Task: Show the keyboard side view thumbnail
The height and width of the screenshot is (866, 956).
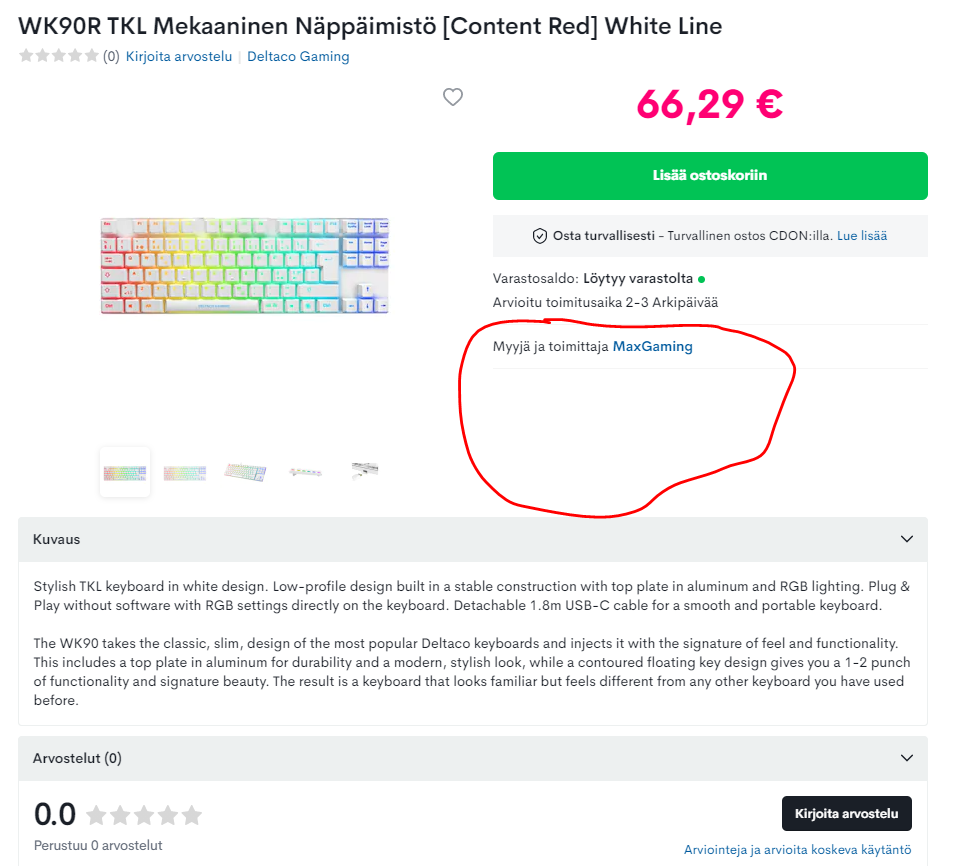Action: [305, 472]
